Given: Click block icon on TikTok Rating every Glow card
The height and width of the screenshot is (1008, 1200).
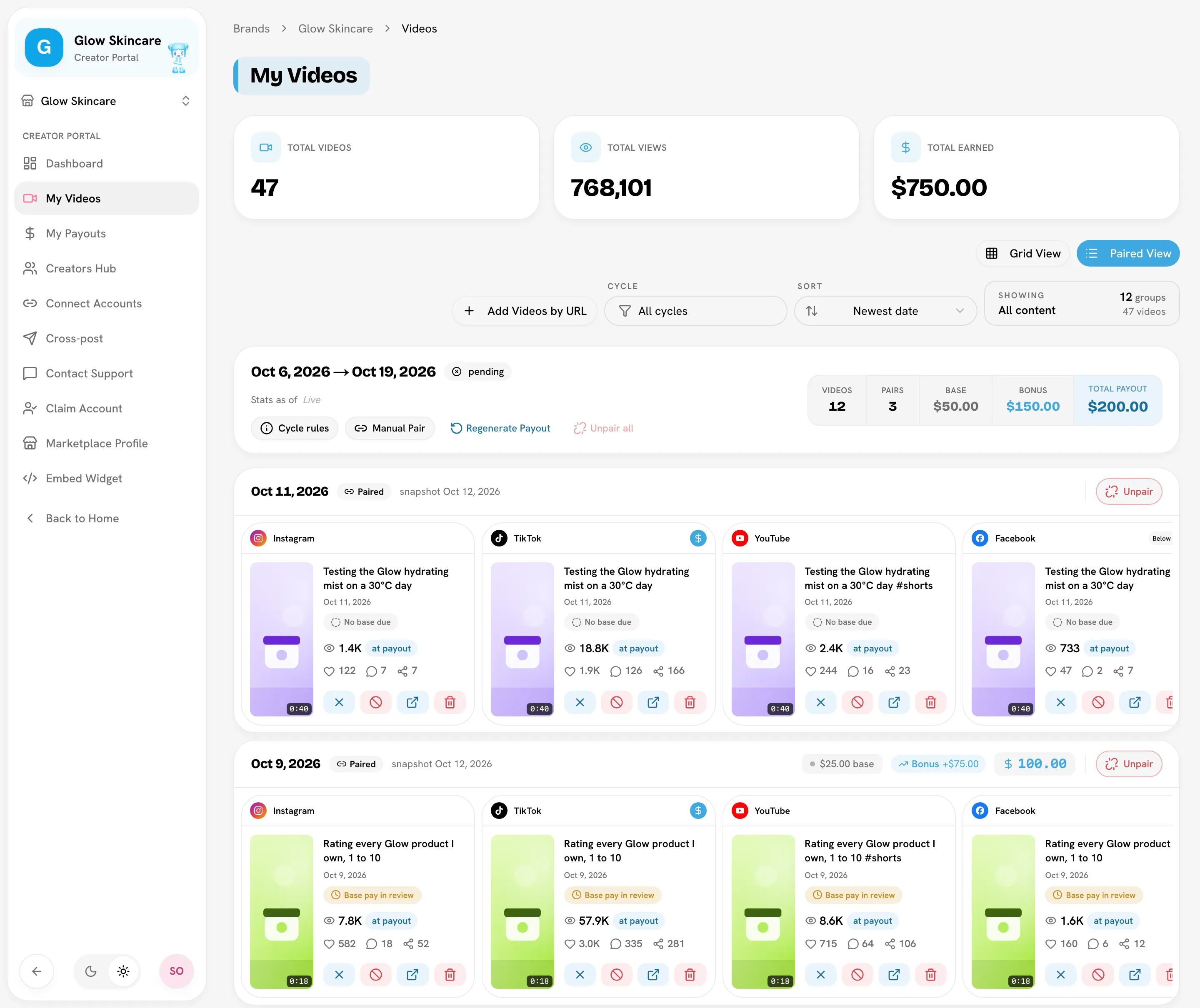Looking at the screenshot, I should tap(616, 975).
